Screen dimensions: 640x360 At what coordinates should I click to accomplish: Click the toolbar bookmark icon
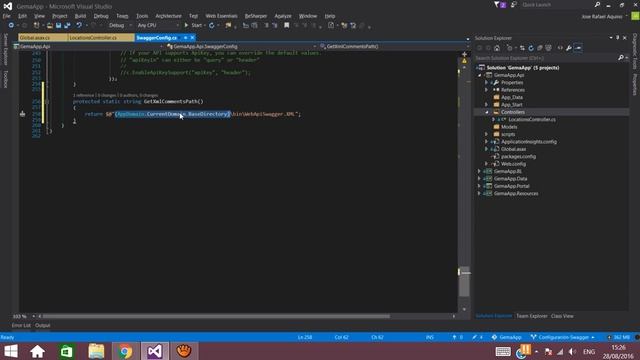point(287,25)
